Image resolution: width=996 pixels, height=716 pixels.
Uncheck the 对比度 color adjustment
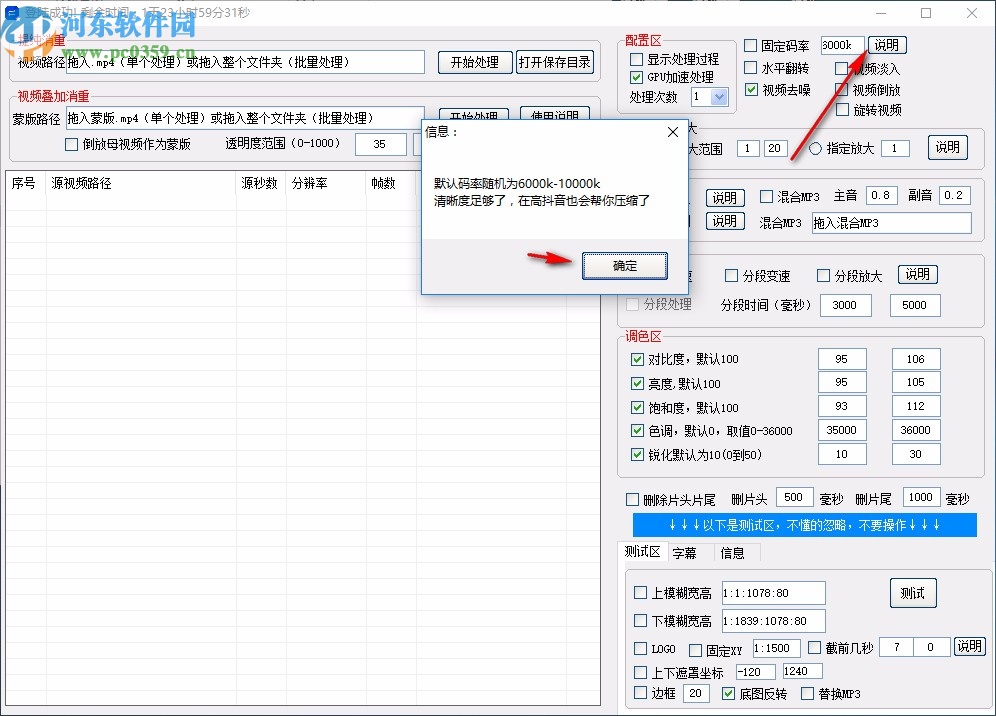tap(640, 358)
